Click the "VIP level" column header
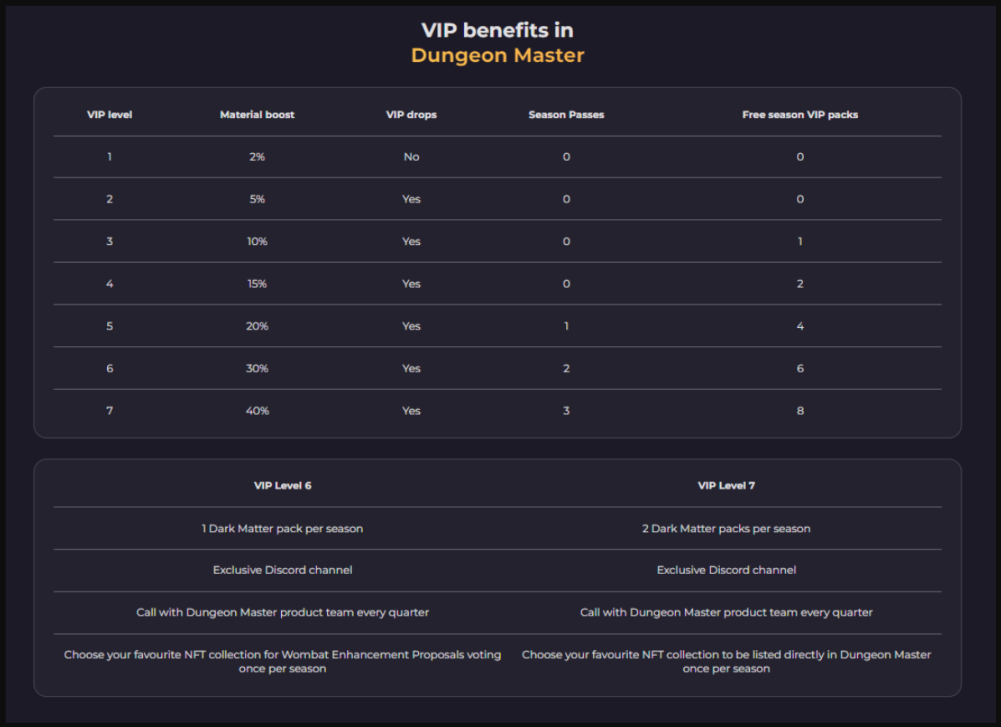The image size is (1001, 727). click(110, 115)
